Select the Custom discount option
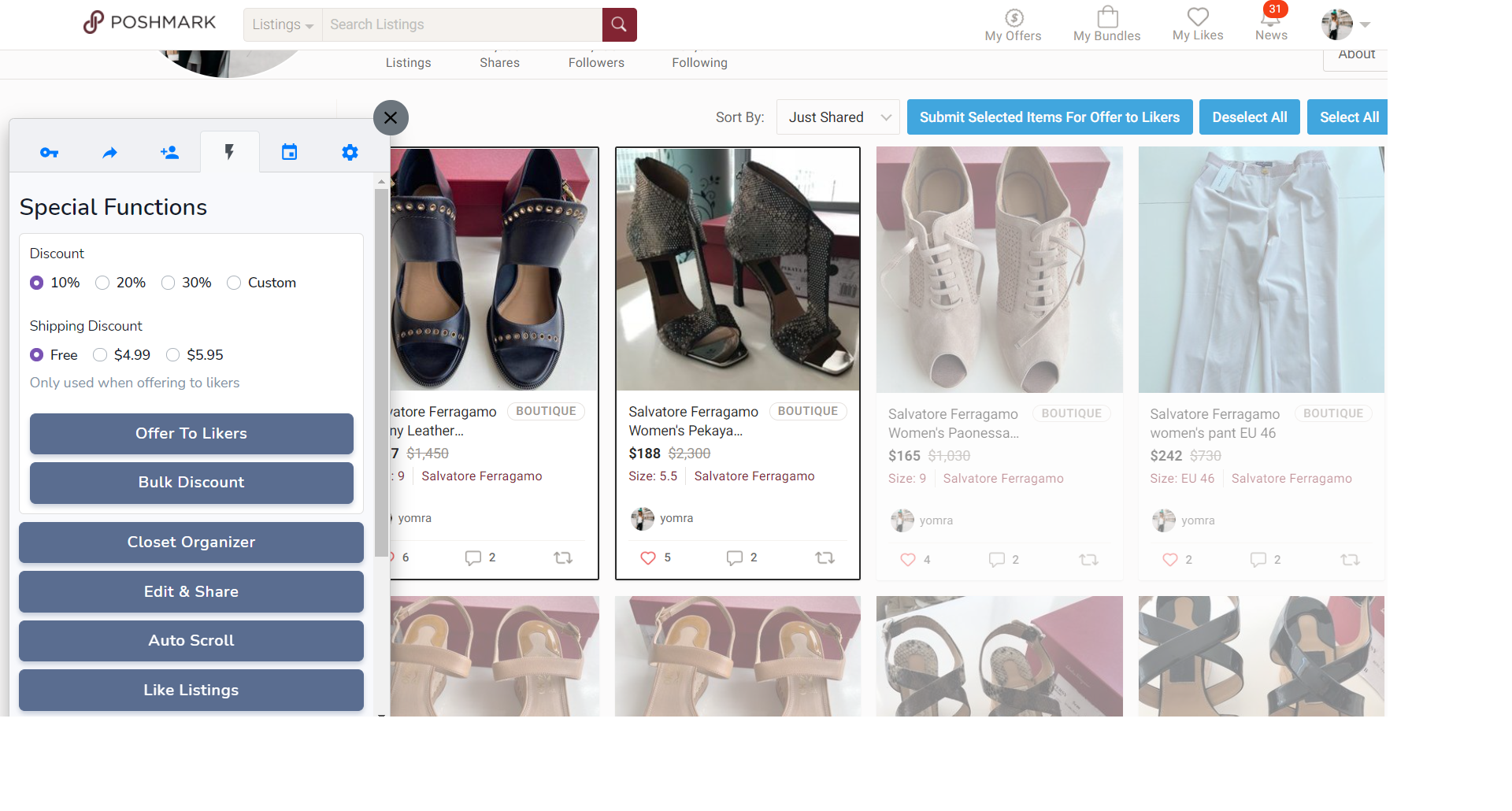 point(234,283)
